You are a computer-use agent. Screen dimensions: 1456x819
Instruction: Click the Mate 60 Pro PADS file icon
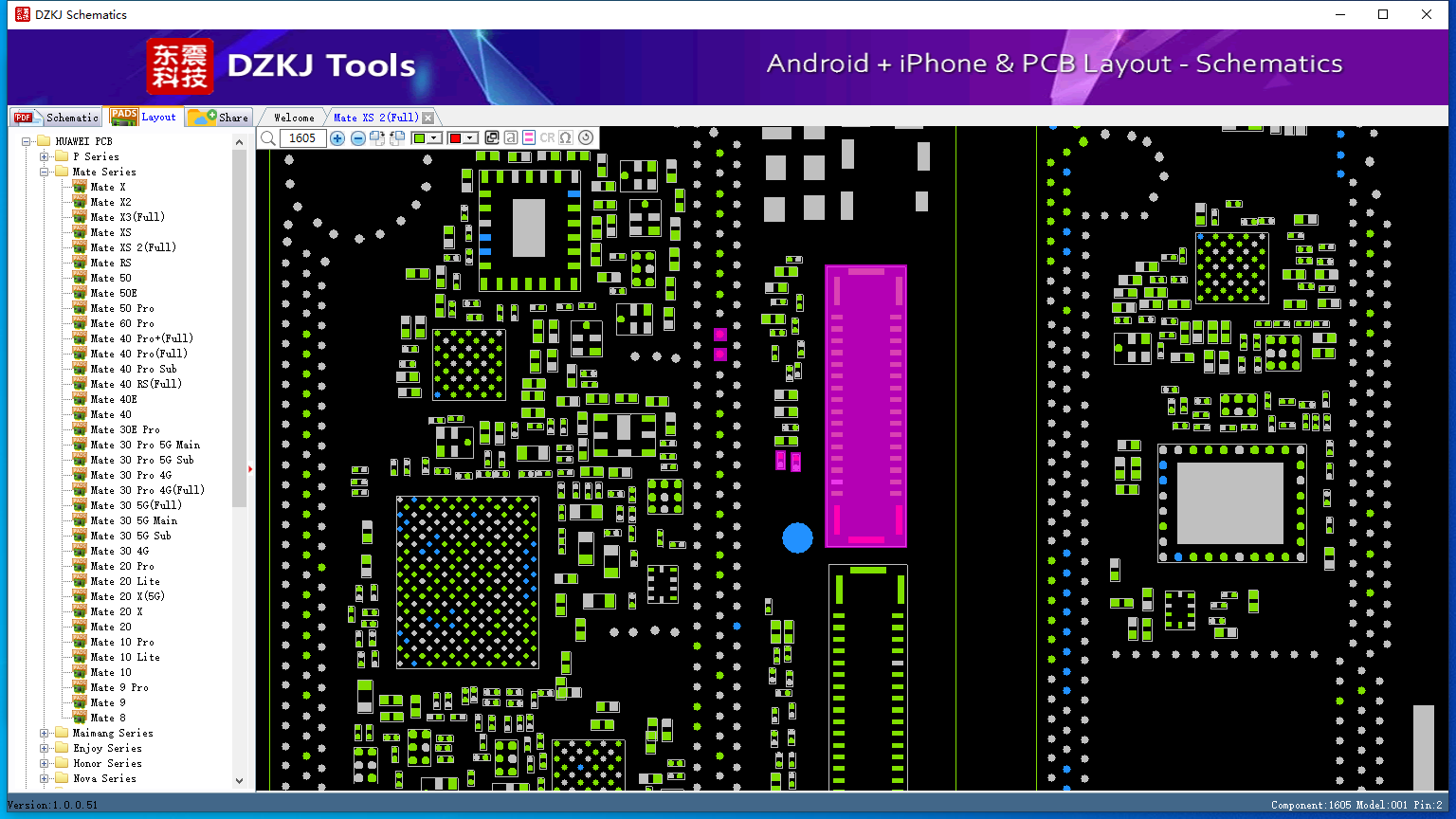[x=80, y=323]
